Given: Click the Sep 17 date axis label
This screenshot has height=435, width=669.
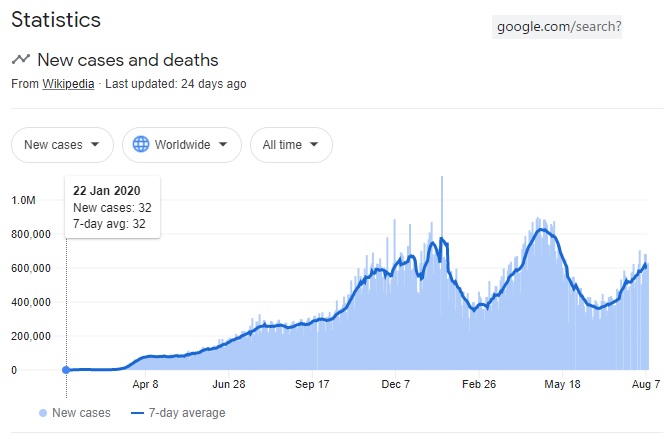Looking at the screenshot, I should [x=312, y=384].
